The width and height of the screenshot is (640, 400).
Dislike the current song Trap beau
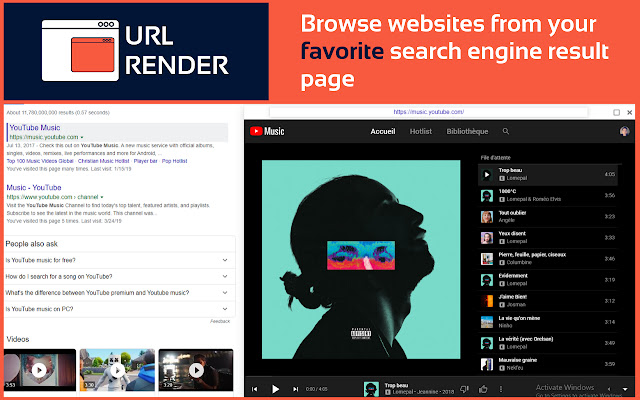[464, 389]
